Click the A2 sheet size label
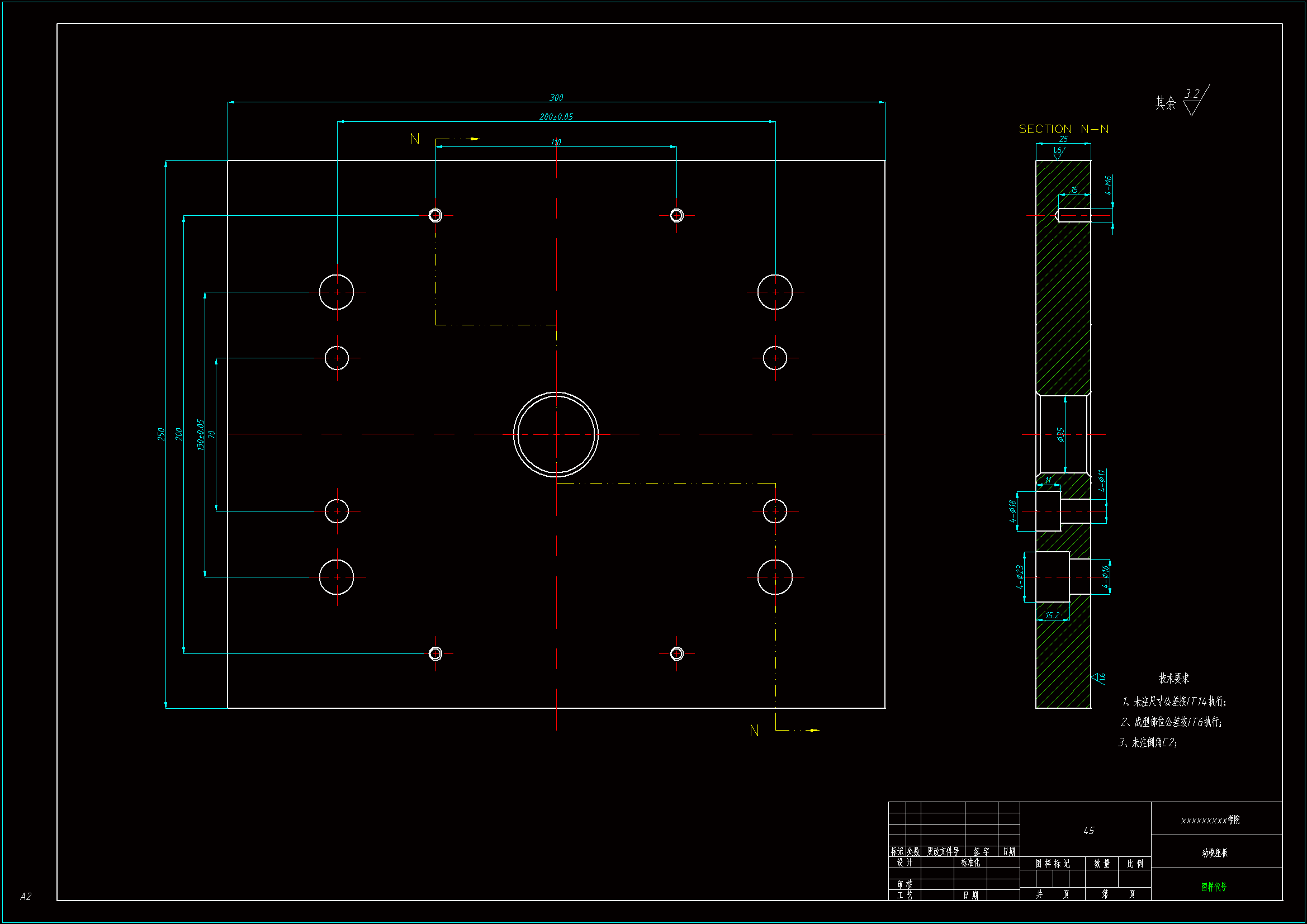Screen dimensions: 1307x924 pyautogui.click(x=26, y=897)
